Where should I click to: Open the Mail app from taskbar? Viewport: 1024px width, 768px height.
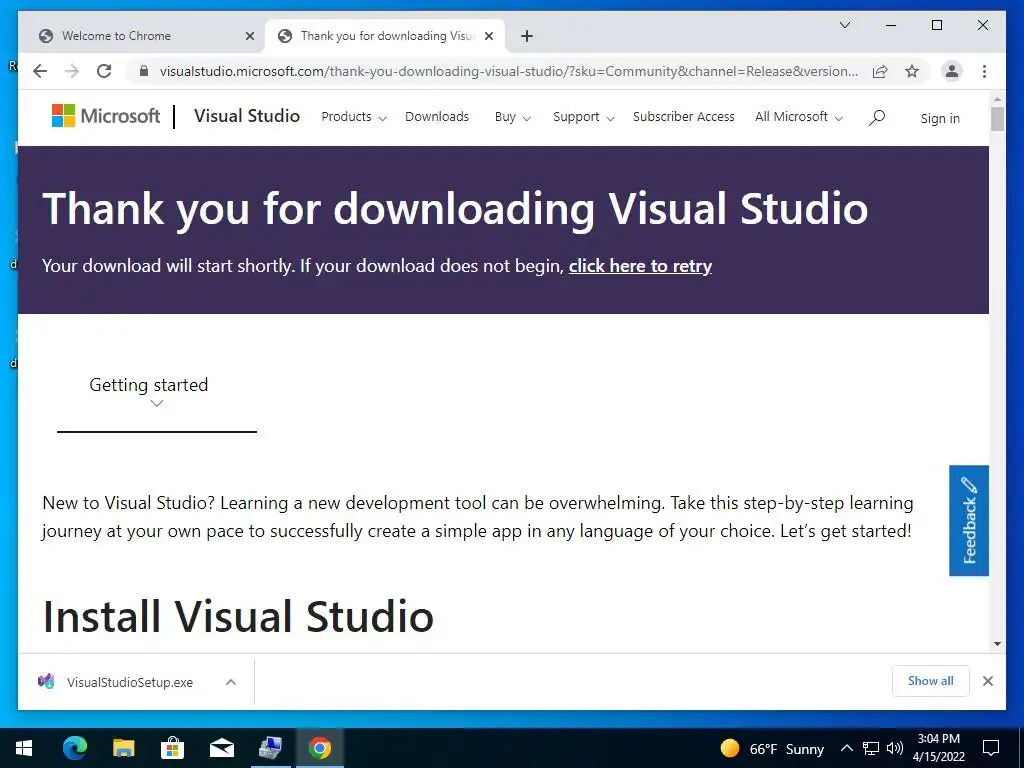tap(221, 748)
